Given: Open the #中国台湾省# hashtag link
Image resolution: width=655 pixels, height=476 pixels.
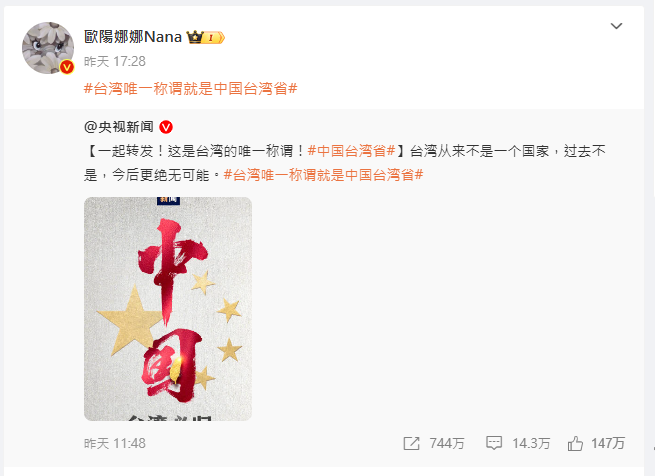Looking at the screenshot, I should [x=351, y=151].
